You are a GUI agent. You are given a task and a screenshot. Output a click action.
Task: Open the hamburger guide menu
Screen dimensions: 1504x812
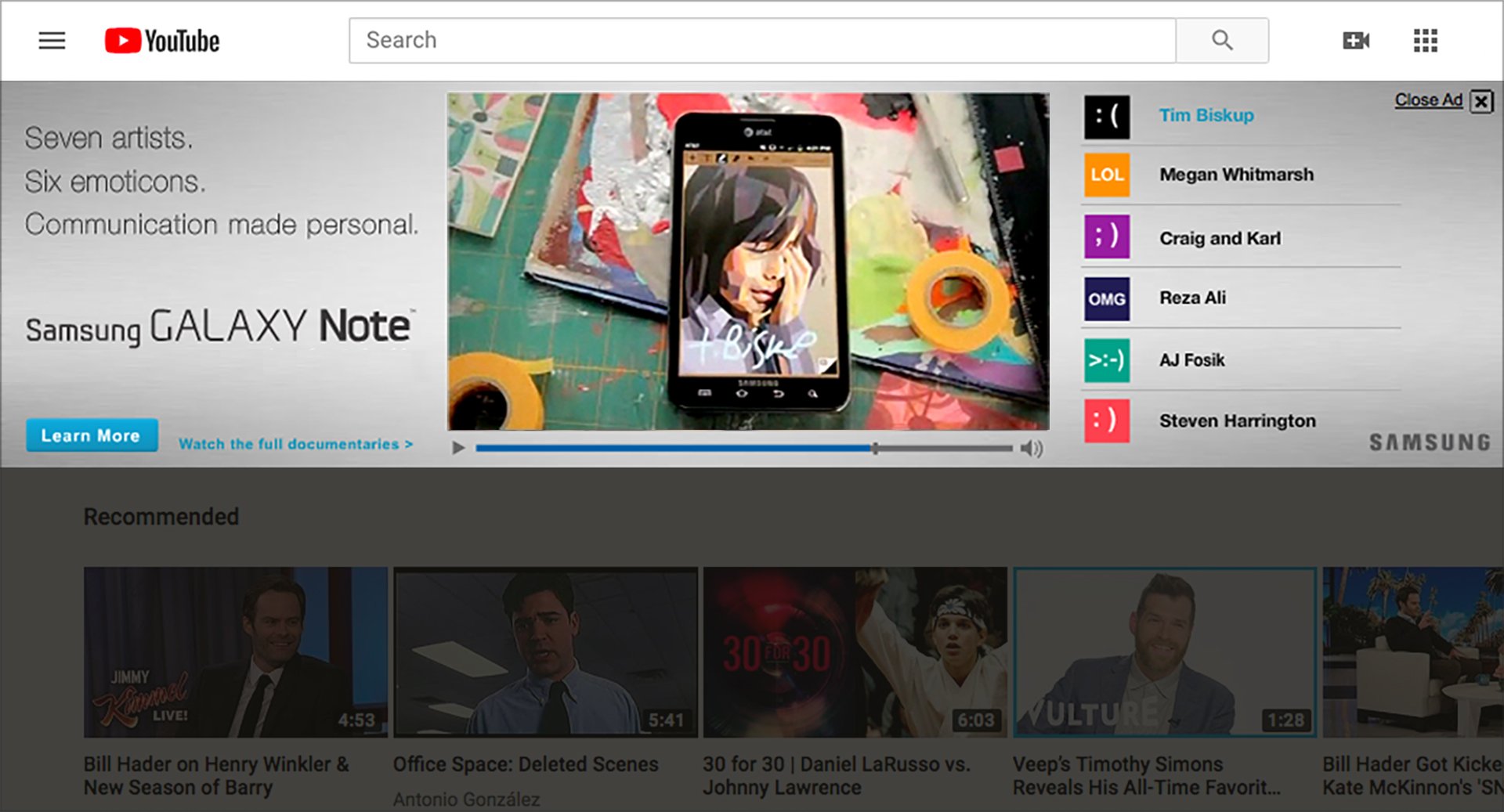click(x=52, y=40)
